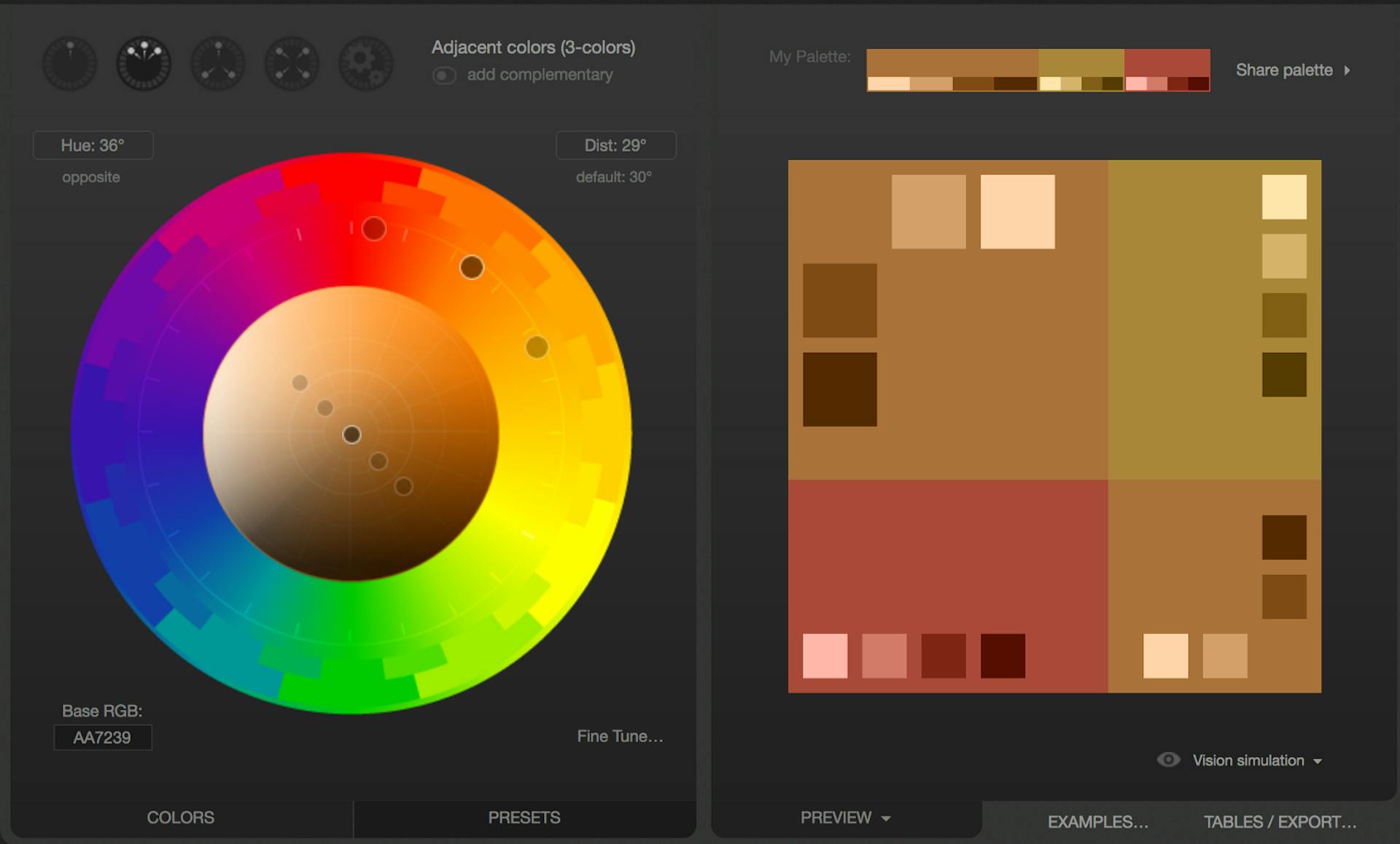Screen dimensions: 1400x844
Task: Select the monochromatic scheme icon
Action: 69,63
